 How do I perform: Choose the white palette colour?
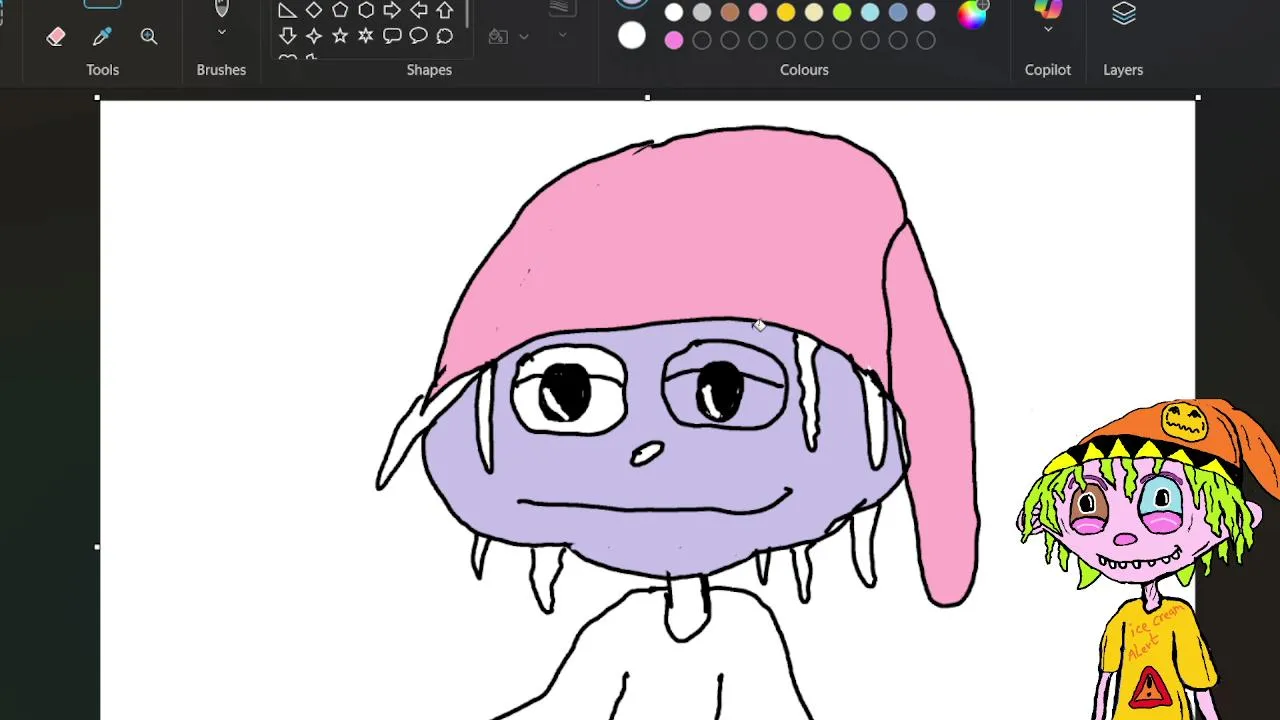click(674, 12)
